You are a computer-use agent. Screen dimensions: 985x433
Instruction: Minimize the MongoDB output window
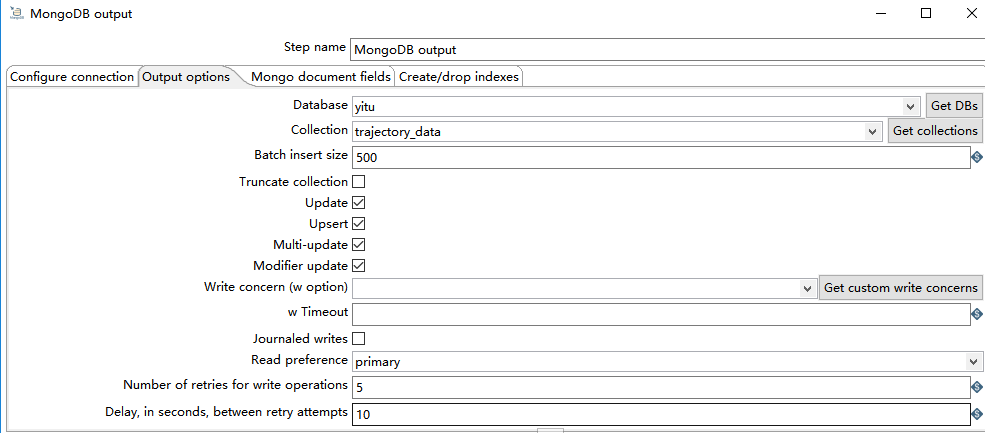881,13
